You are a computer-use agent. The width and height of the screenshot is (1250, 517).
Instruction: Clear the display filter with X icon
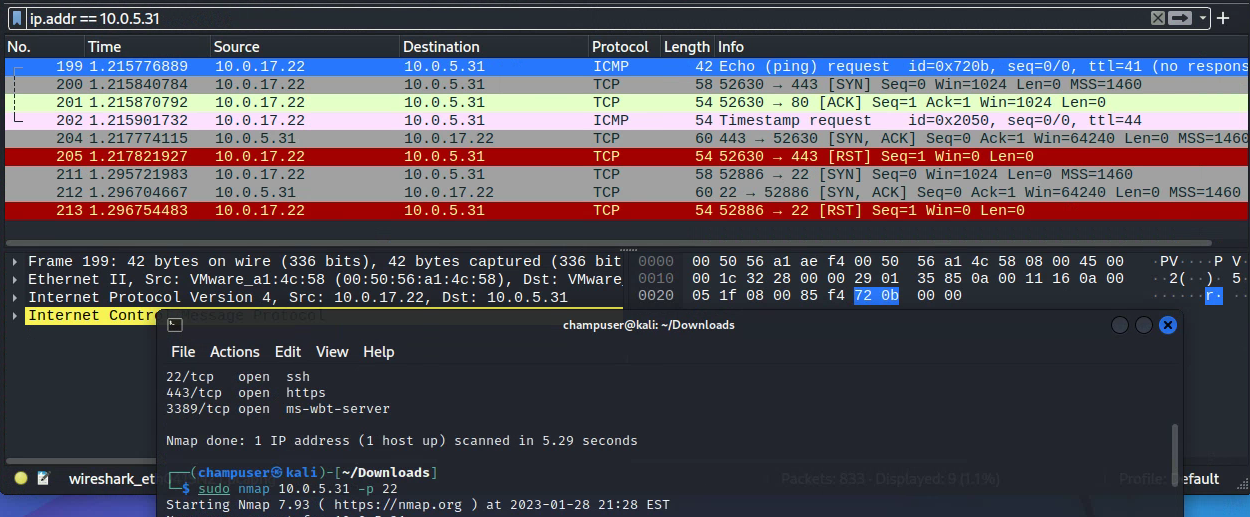(1157, 18)
